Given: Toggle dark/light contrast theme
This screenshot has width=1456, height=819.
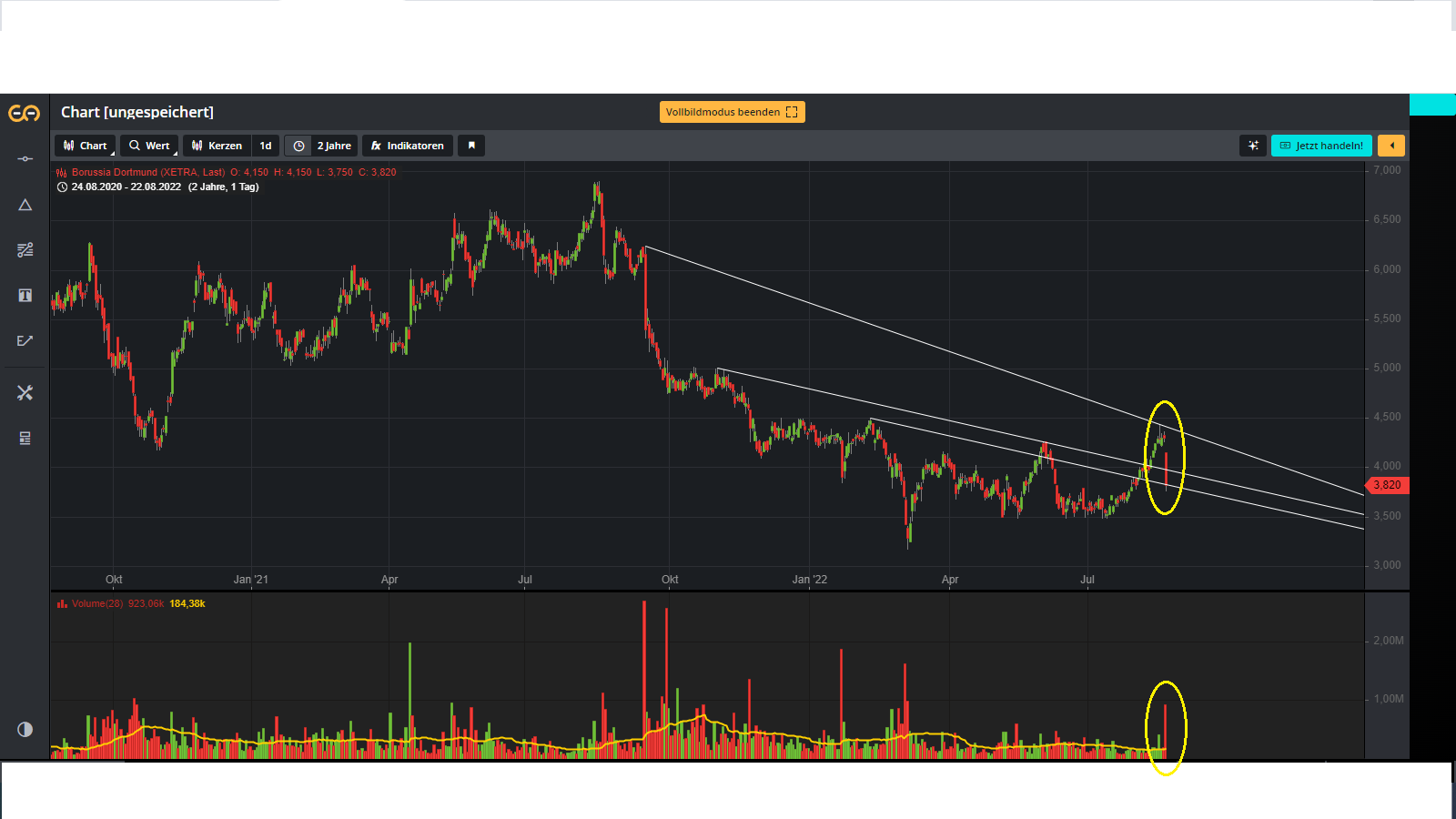Looking at the screenshot, I should pyautogui.click(x=25, y=729).
